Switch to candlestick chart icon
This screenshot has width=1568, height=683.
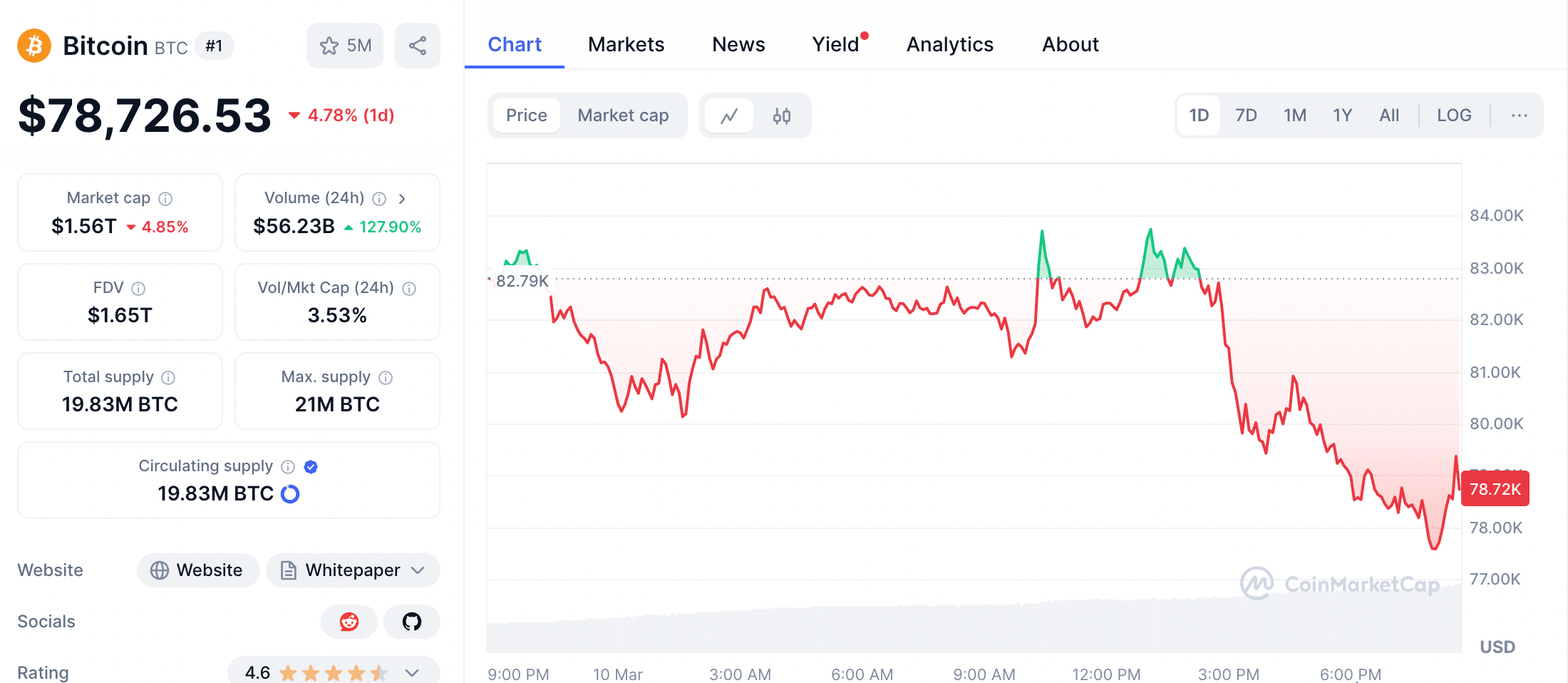point(782,115)
